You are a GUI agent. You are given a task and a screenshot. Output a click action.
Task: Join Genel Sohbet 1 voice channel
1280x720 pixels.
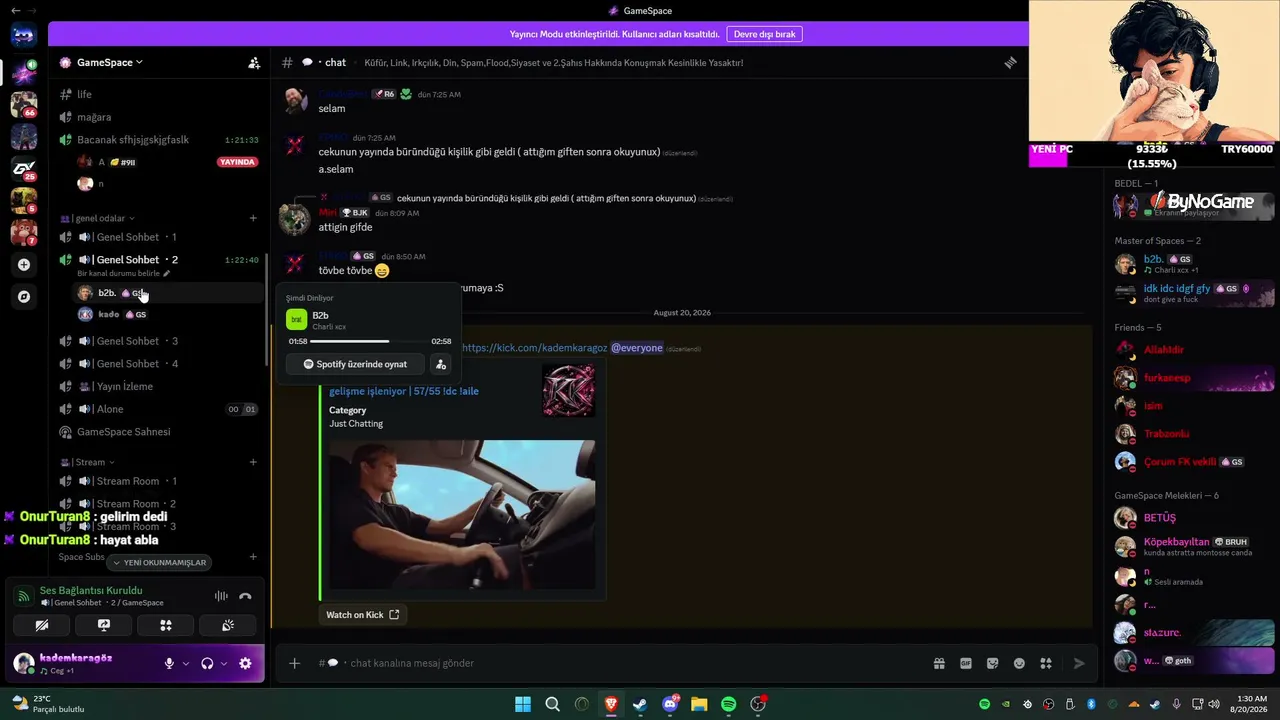[160, 237]
